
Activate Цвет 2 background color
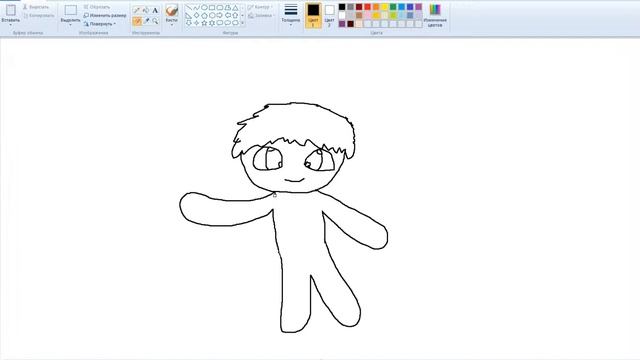click(x=329, y=16)
